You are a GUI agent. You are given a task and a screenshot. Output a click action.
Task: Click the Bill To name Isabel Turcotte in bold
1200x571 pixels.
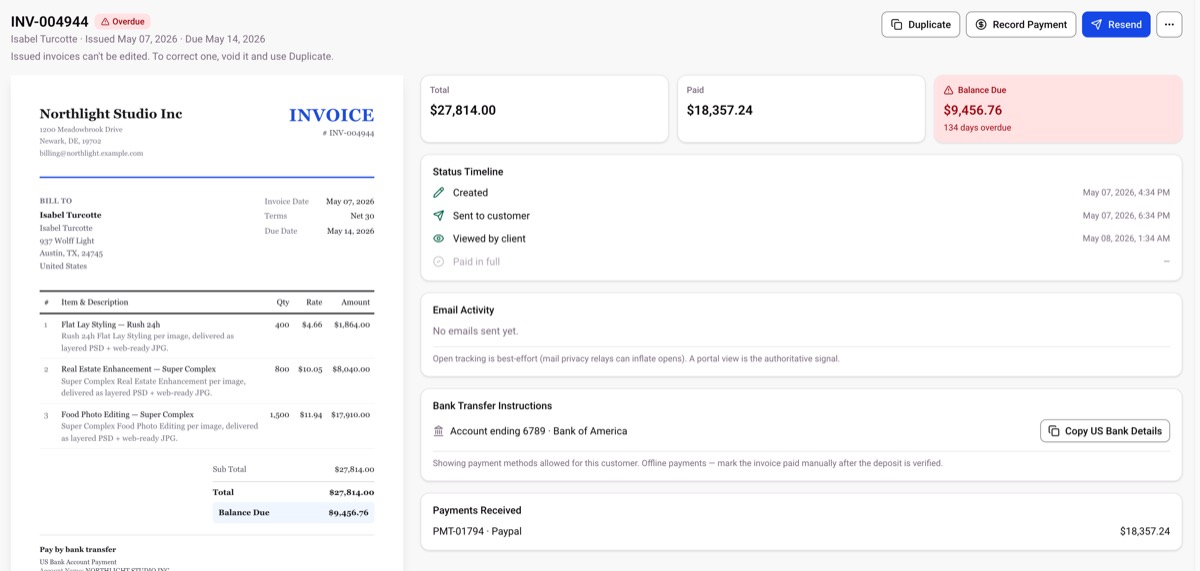(70, 215)
